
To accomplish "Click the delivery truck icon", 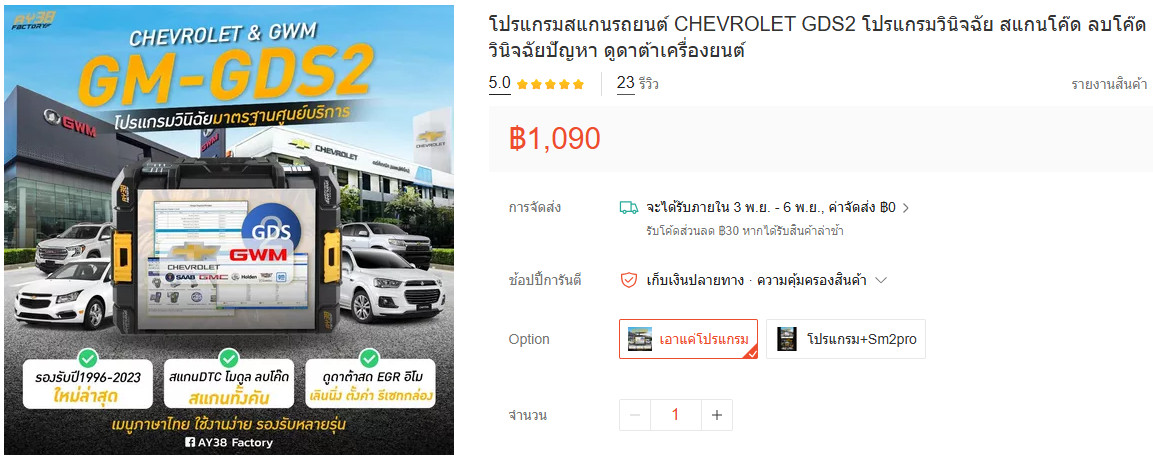I will 629,207.
